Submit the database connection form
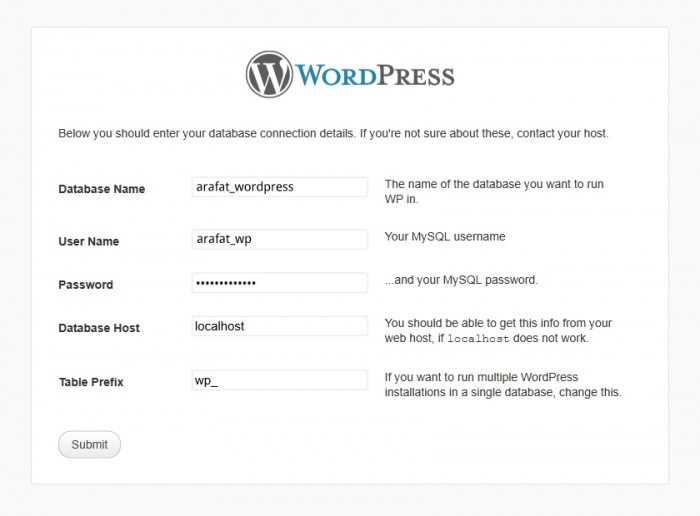The width and height of the screenshot is (700, 516). 89,445
